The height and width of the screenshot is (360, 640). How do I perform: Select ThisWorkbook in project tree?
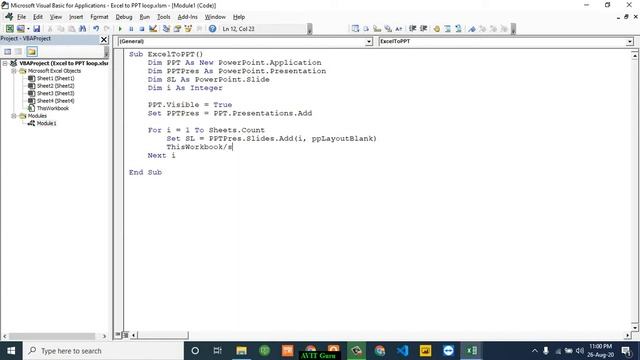[53, 108]
